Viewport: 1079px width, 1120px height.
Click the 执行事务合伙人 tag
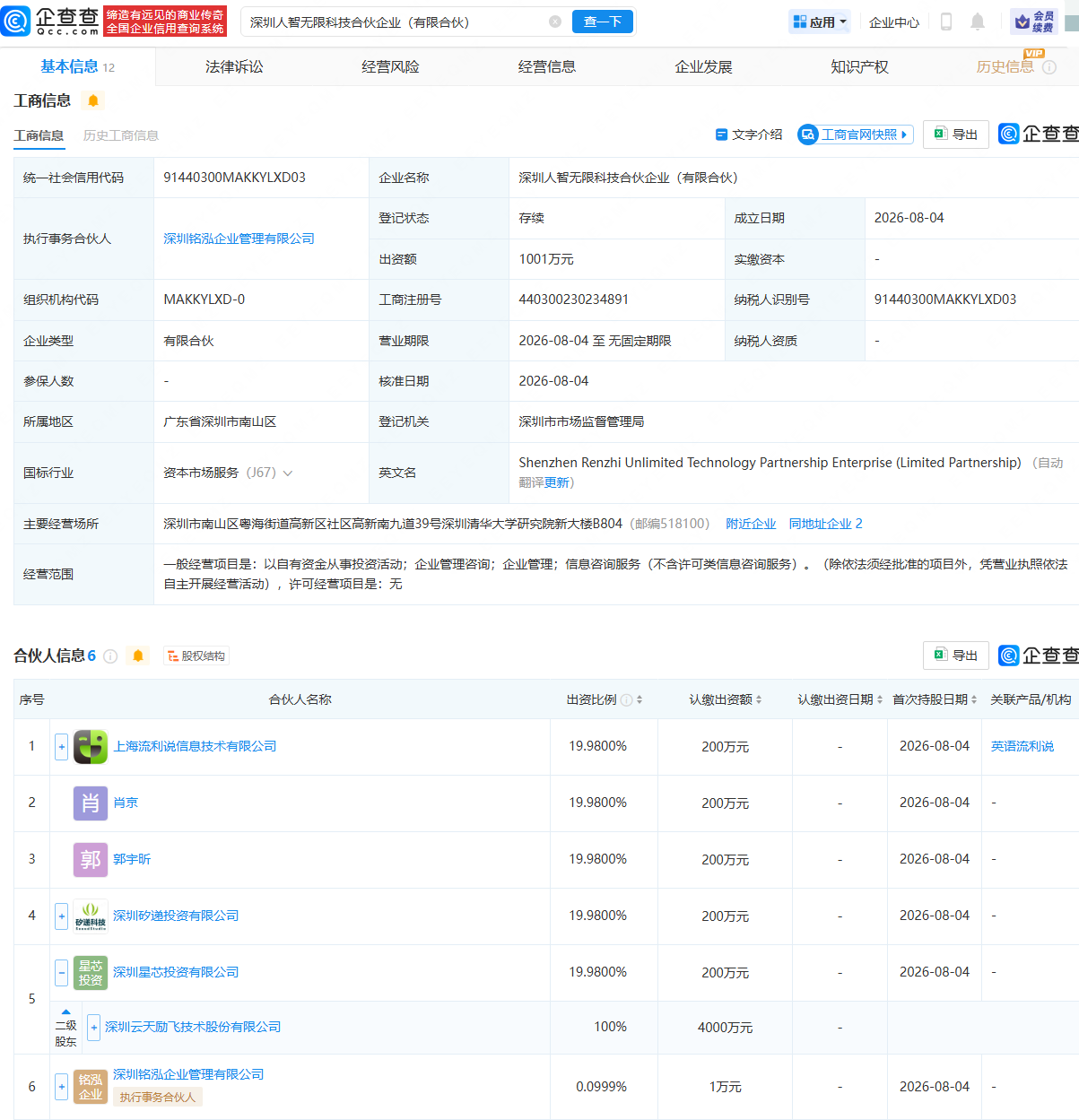pyautogui.click(x=158, y=1098)
